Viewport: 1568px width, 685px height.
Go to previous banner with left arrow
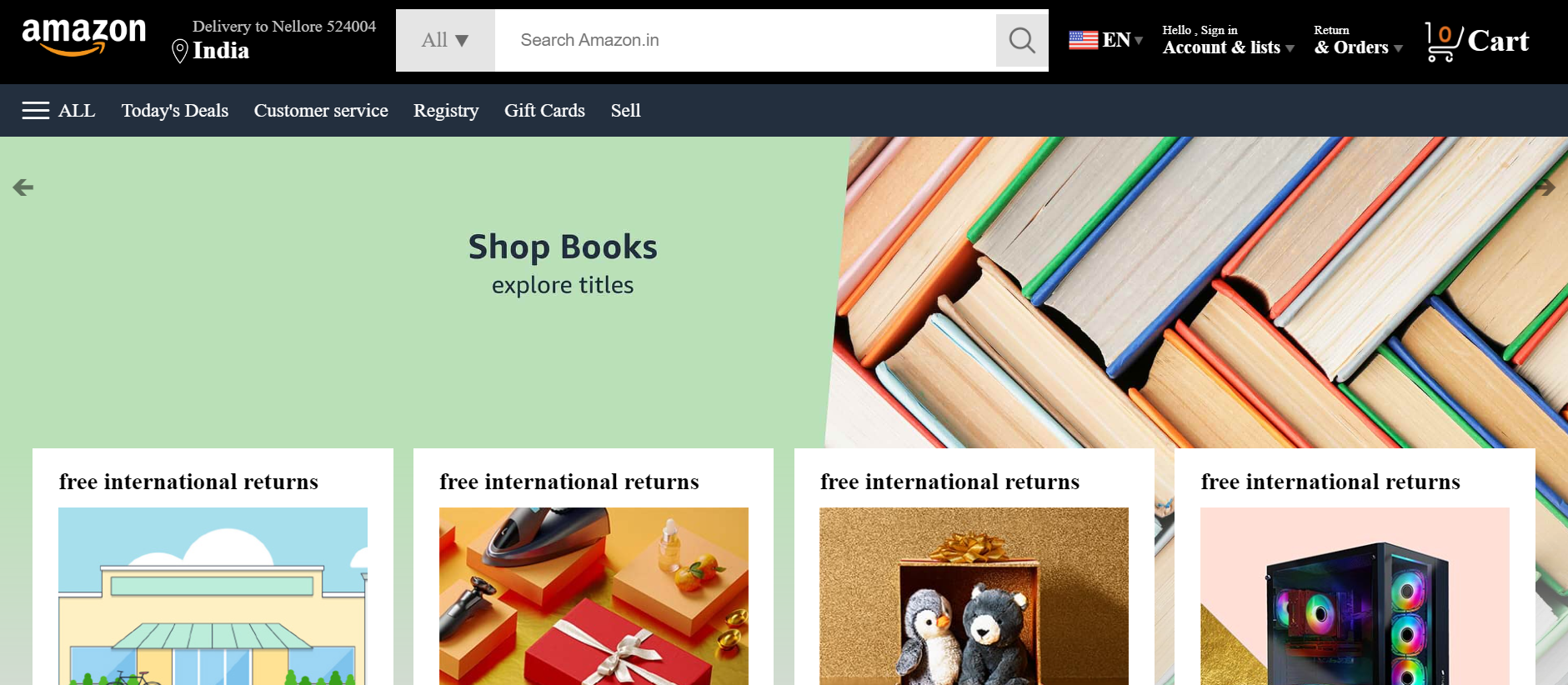pyautogui.click(x=23, y=187)
